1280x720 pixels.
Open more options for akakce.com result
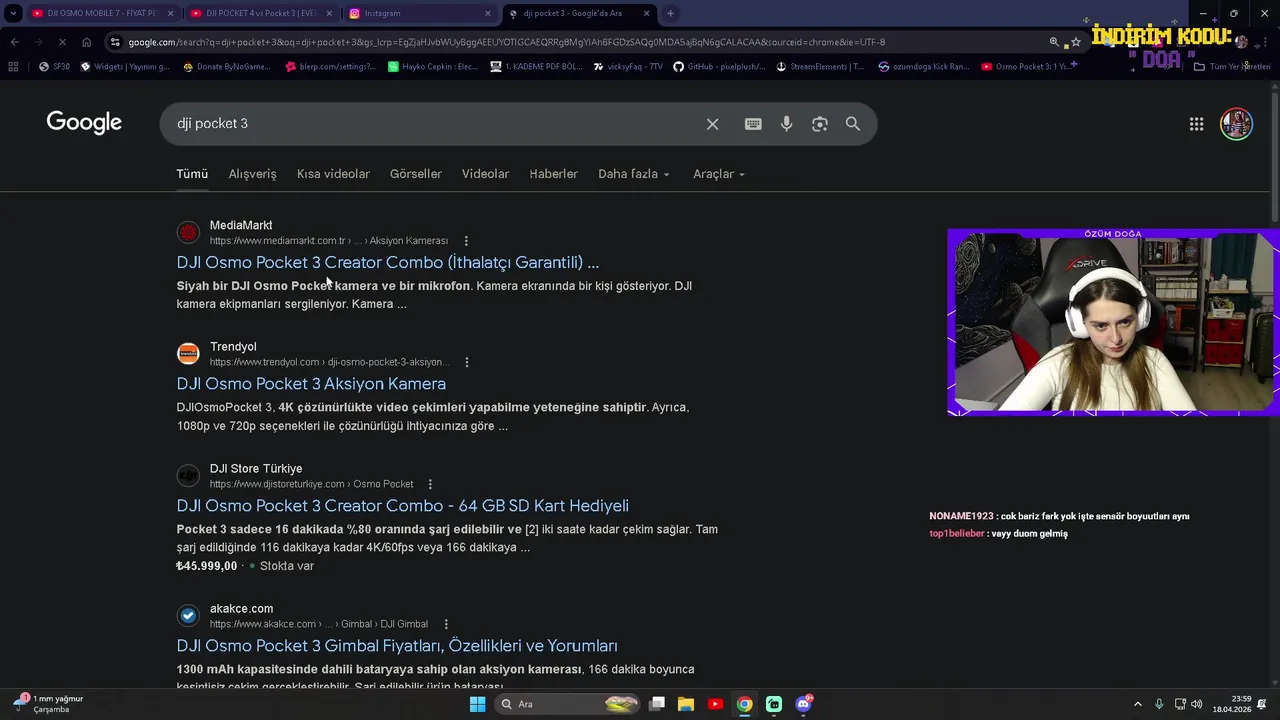pyautogui.click(x=446, y=624)
